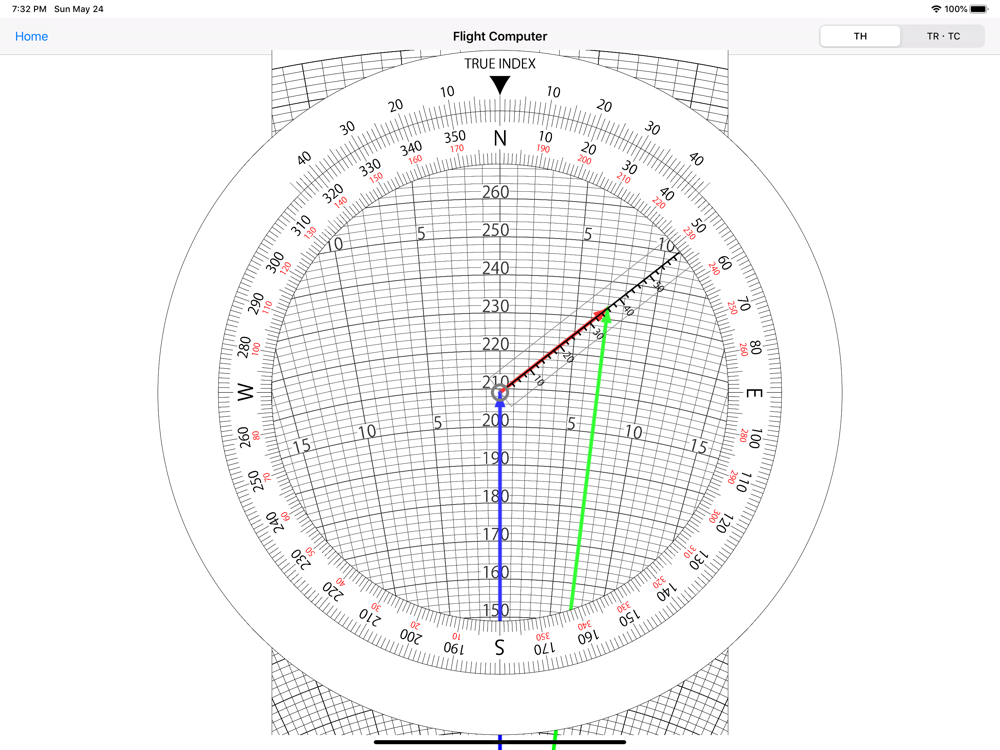
Task: Click the 7:32 PM clock text
Action: point(29,9)
